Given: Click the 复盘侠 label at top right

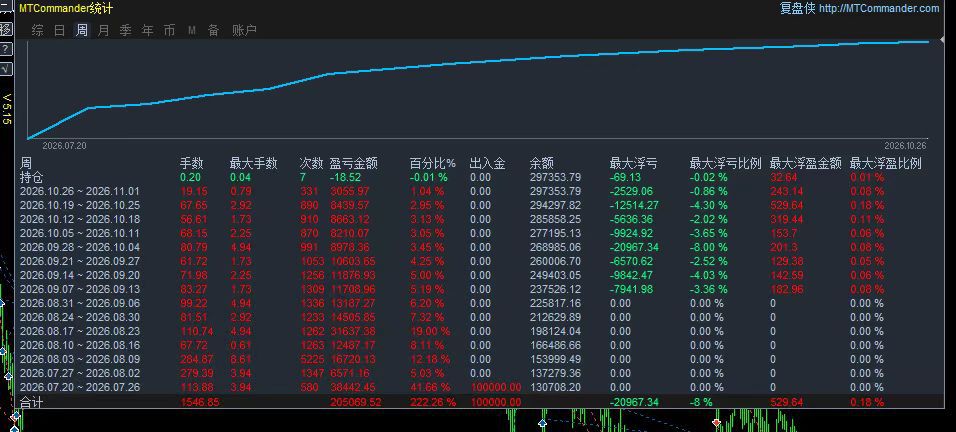Looking at the screenshot, I should coord(797,9).
